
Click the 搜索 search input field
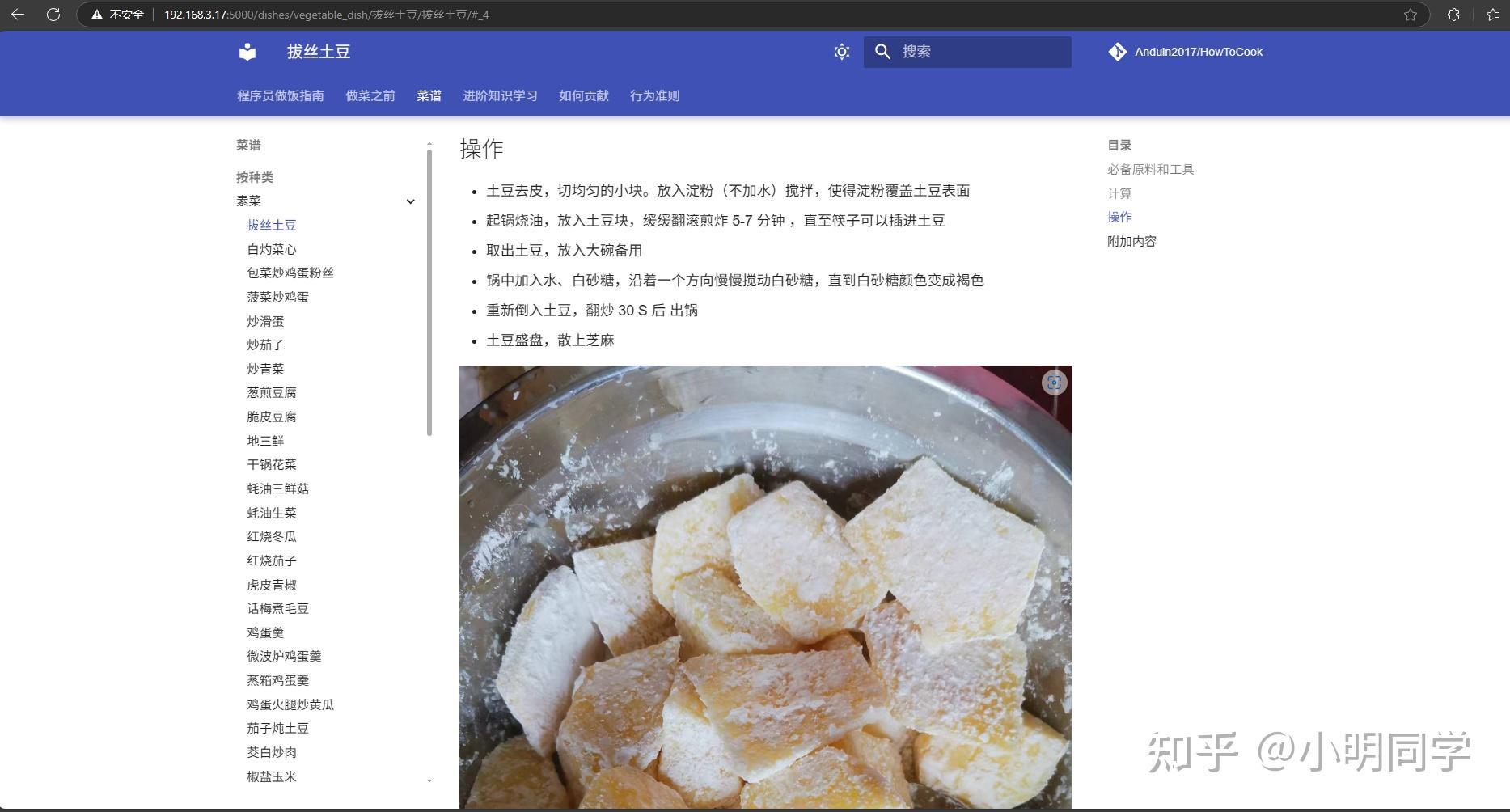(967, 52)
